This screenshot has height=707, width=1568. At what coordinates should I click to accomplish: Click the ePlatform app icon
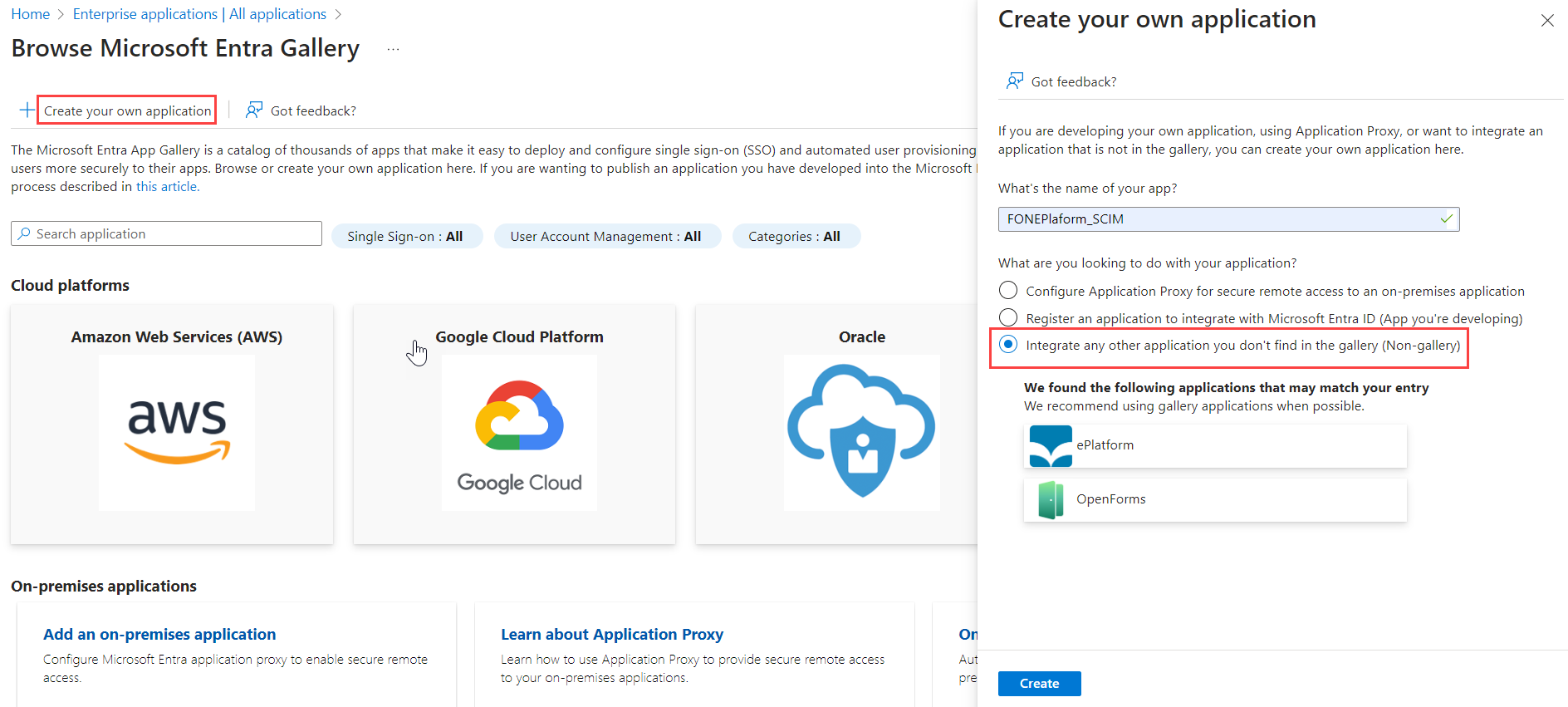[x=1051, y=446]
